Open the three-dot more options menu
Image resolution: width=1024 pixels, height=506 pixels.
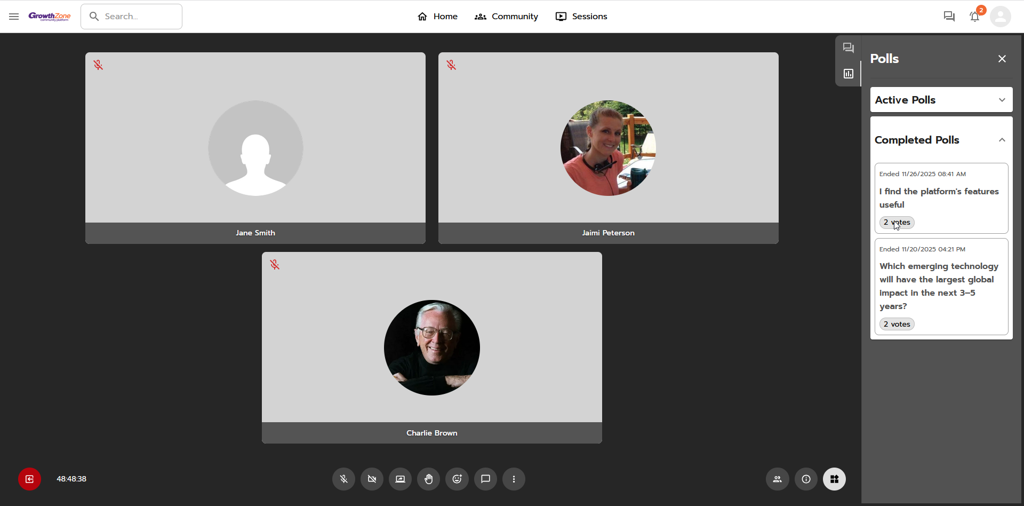pos(514,479)
